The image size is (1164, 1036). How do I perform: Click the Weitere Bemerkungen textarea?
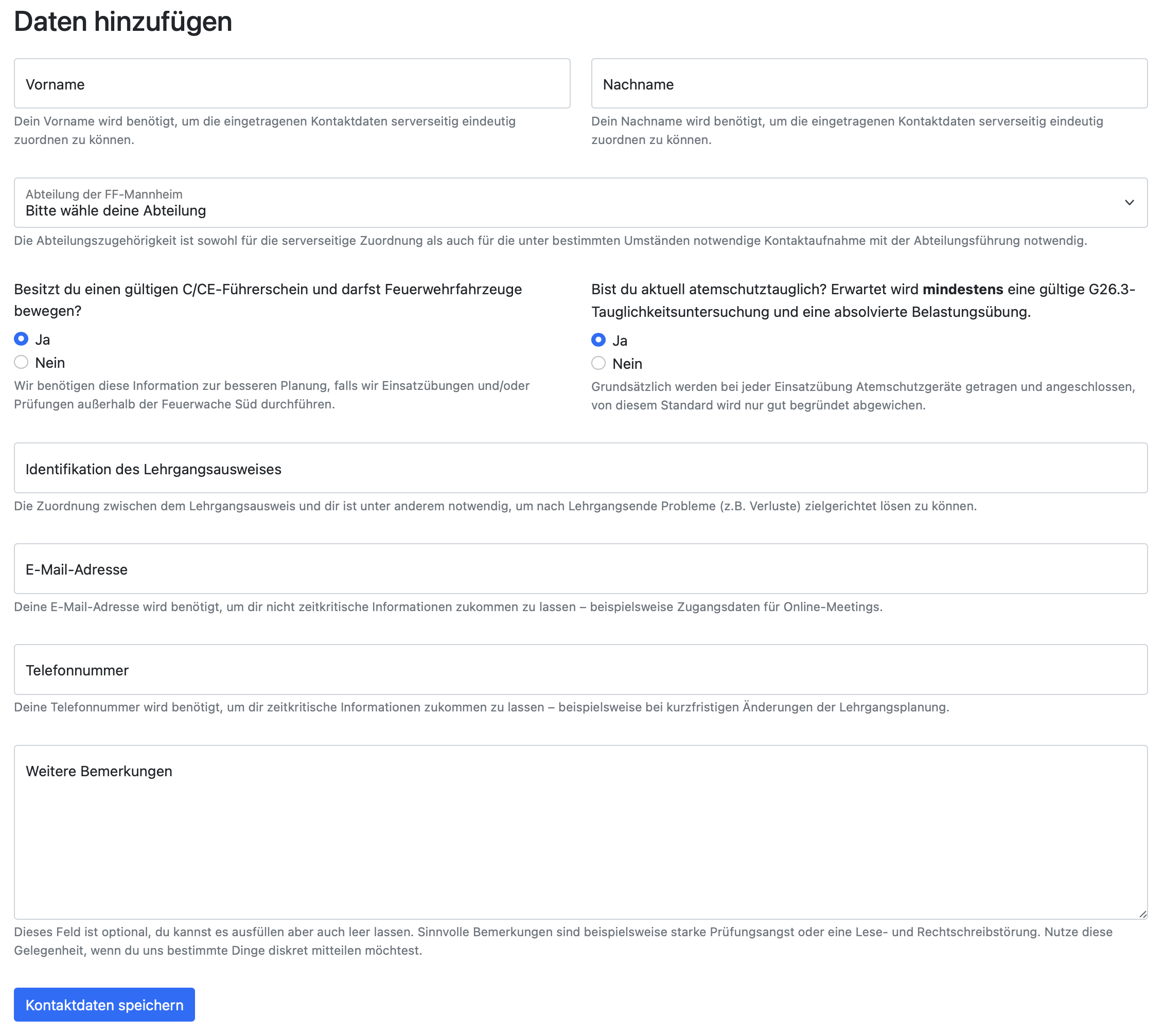coord(580,832)
